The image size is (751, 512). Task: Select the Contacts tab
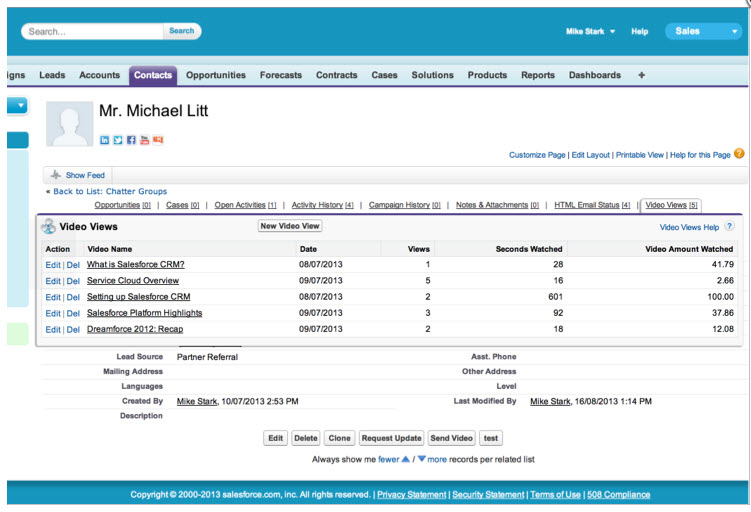[153, 76]
